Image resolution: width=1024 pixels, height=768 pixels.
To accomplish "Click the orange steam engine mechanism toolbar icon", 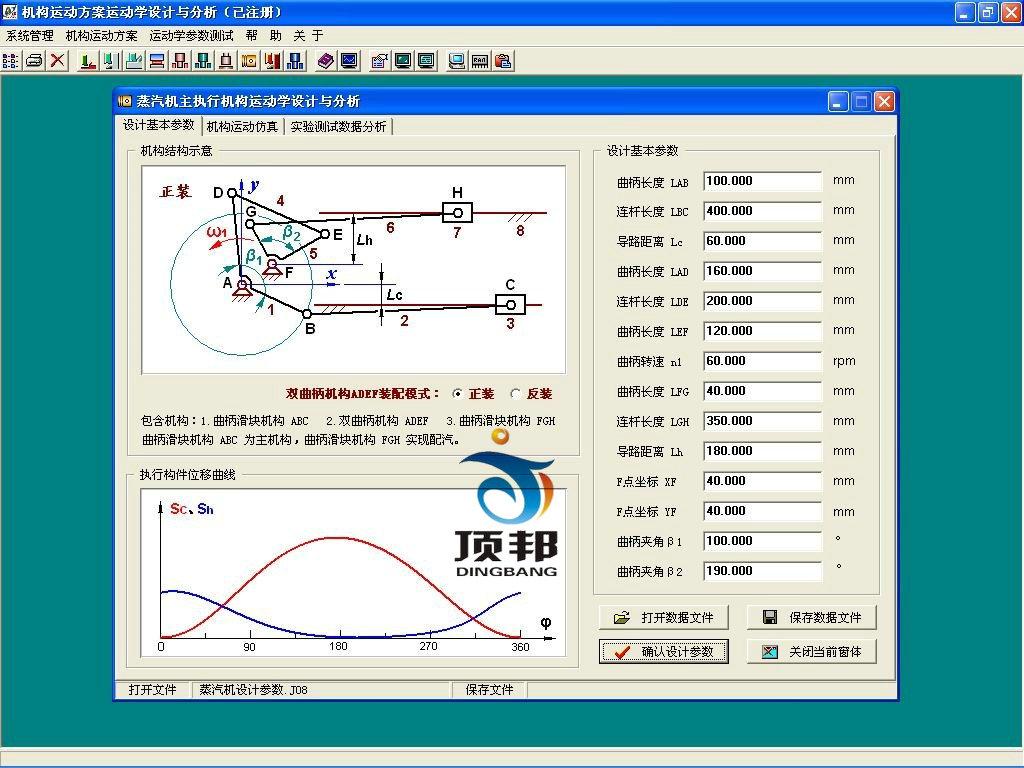I will coord(249,60).
